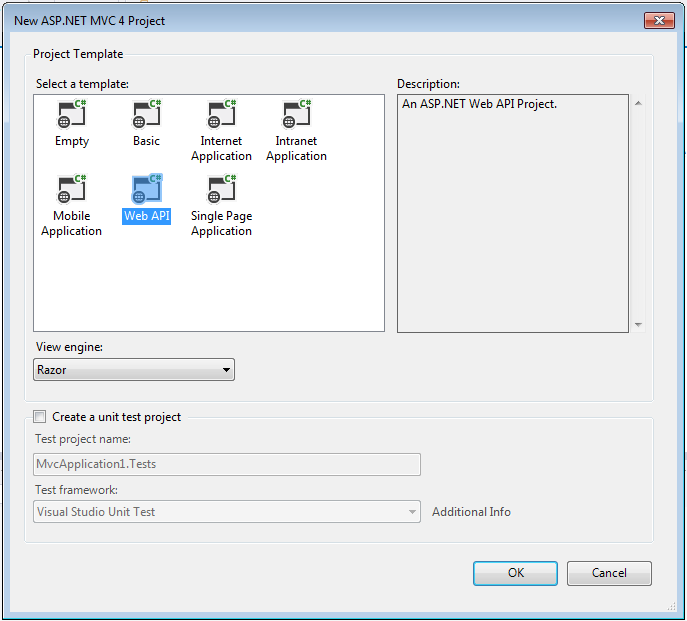Image resolution: width=687 pixels, height=621 pixels.
Task: Enable Create a unit test project checkbox
Action: 40,416
